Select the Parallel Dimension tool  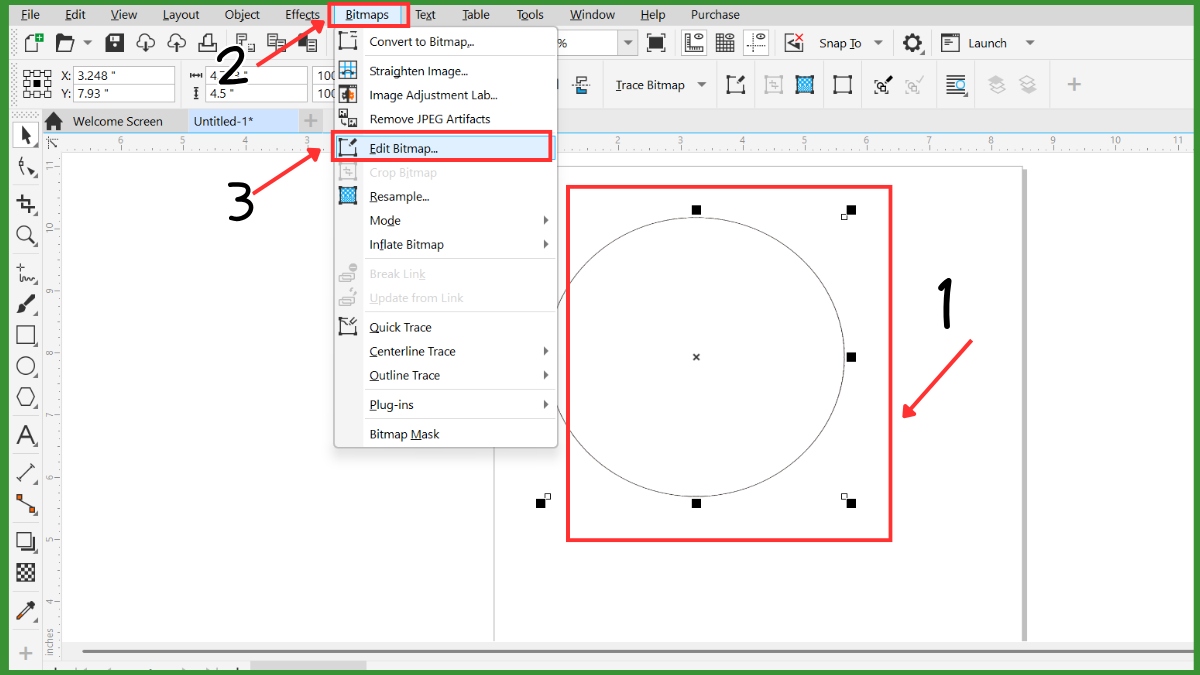[26, 473]
